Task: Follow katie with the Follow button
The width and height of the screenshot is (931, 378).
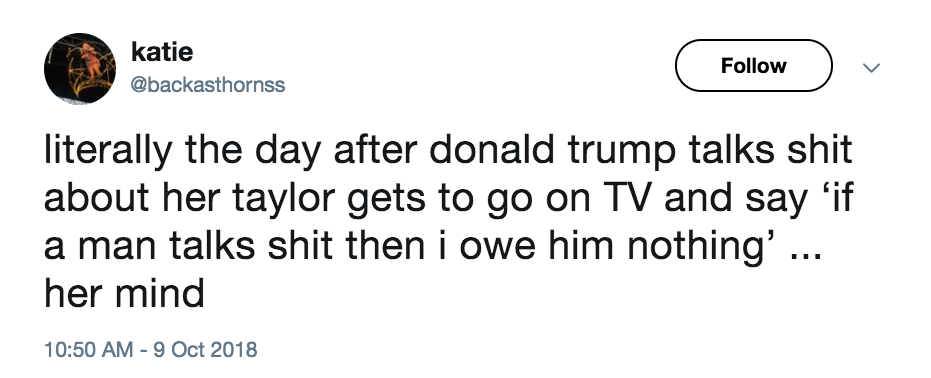Action: 753,65
